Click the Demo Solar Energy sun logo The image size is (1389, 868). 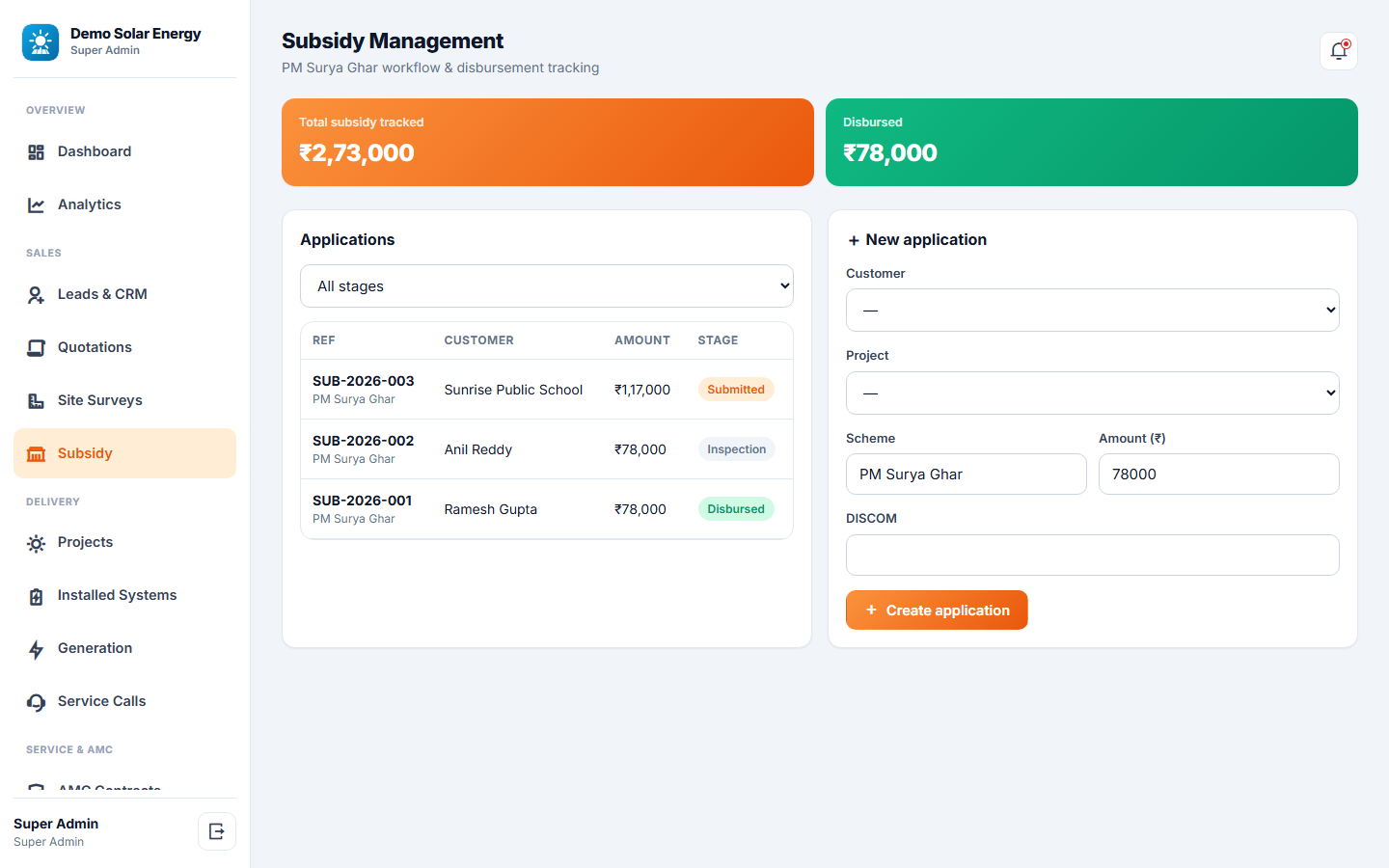[x=41, y=42]
